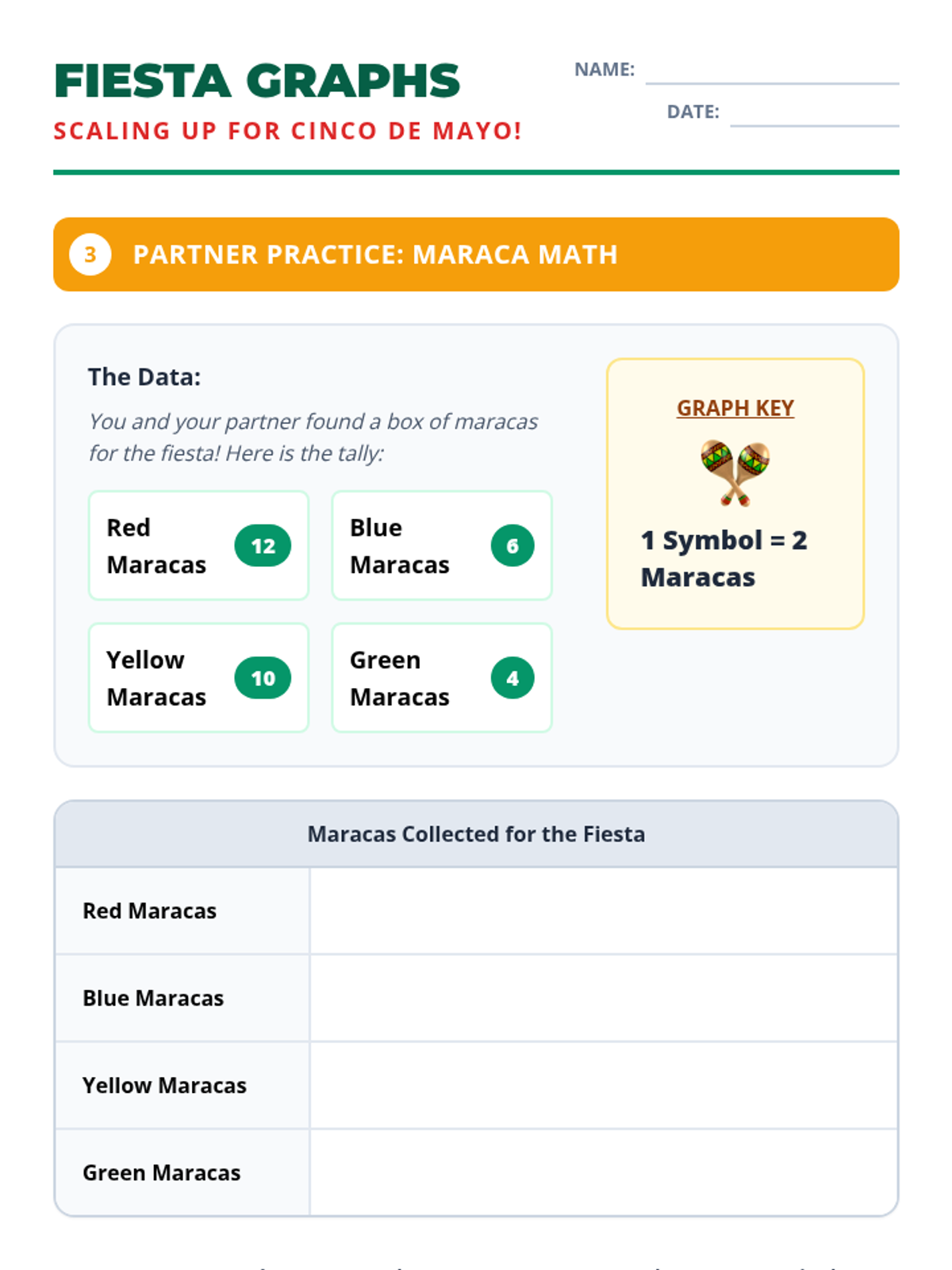The height and width of the screenshot is (1270, 952).
Task: Select the Yellow Maracas 10 count badge
Action: [263, 678]
